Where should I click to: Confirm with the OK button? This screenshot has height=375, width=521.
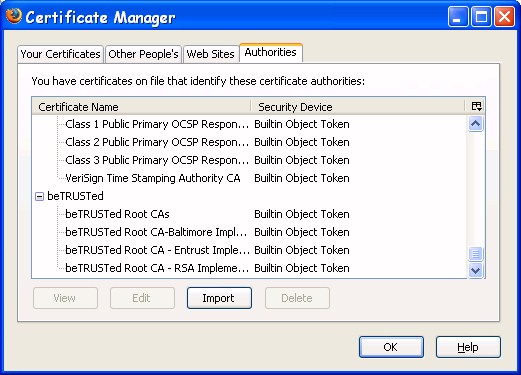(x=391, y=347)
